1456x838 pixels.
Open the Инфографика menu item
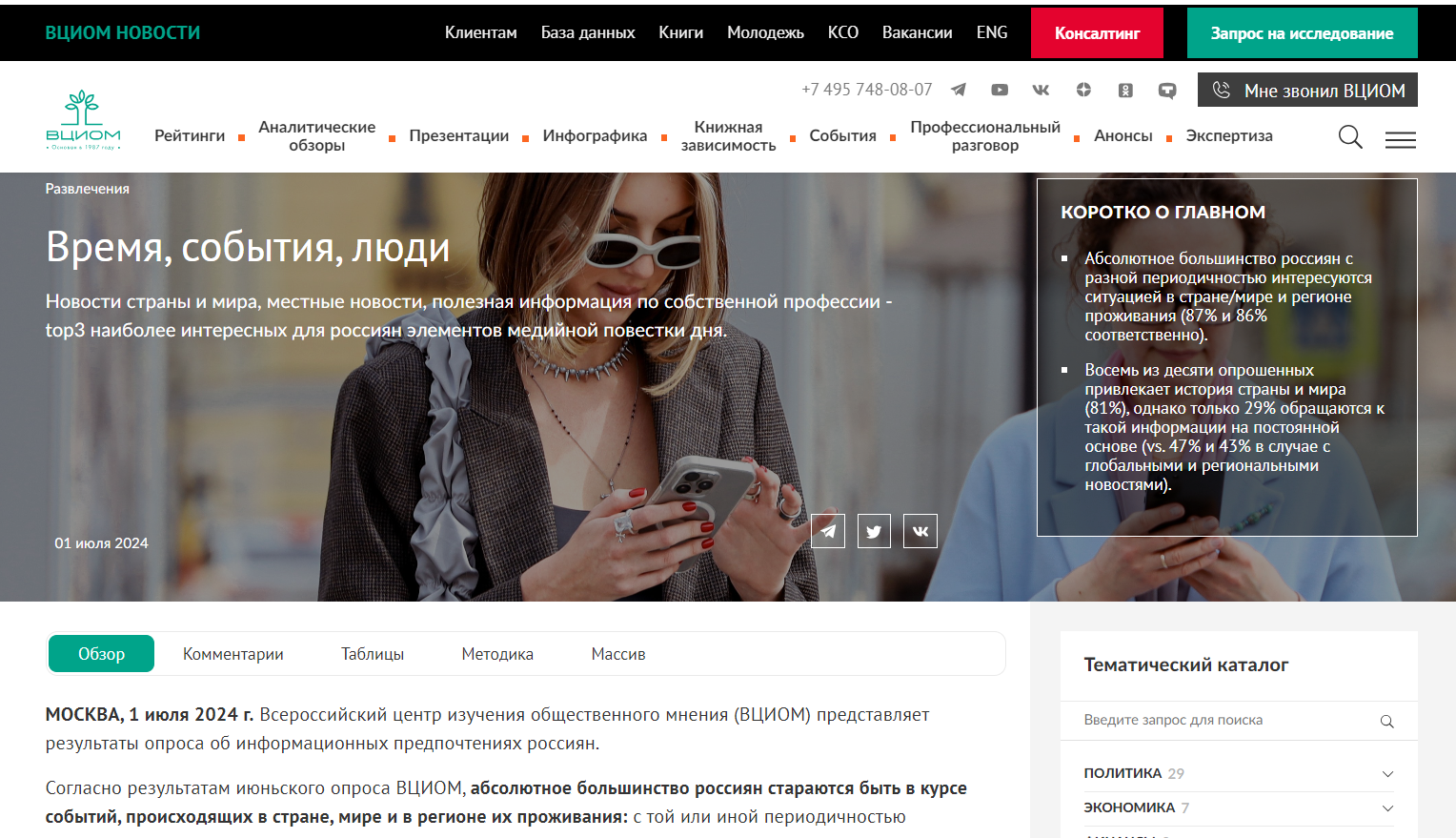(595, 135)
